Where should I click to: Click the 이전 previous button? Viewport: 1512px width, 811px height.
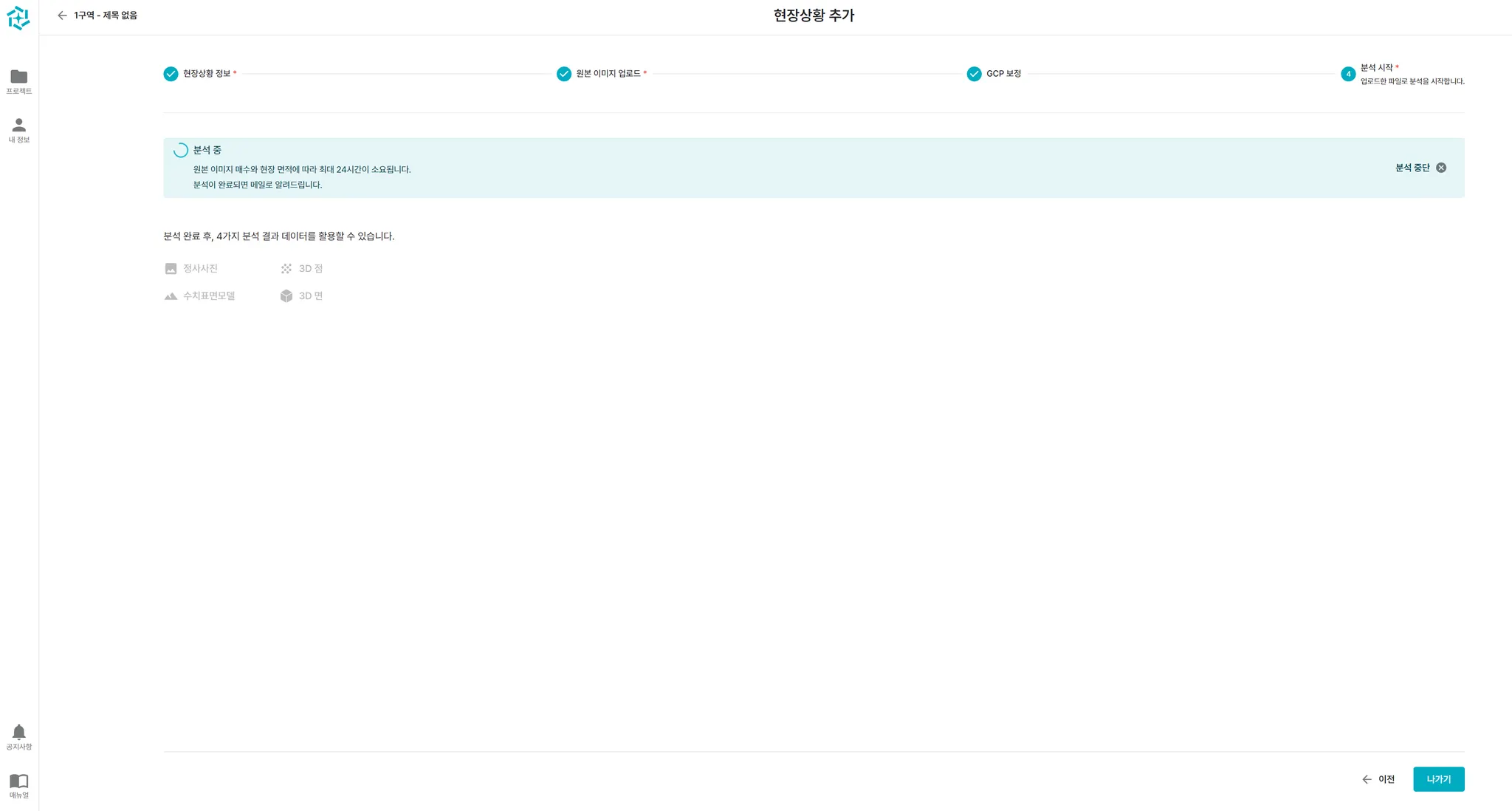tap(1378, 779)
